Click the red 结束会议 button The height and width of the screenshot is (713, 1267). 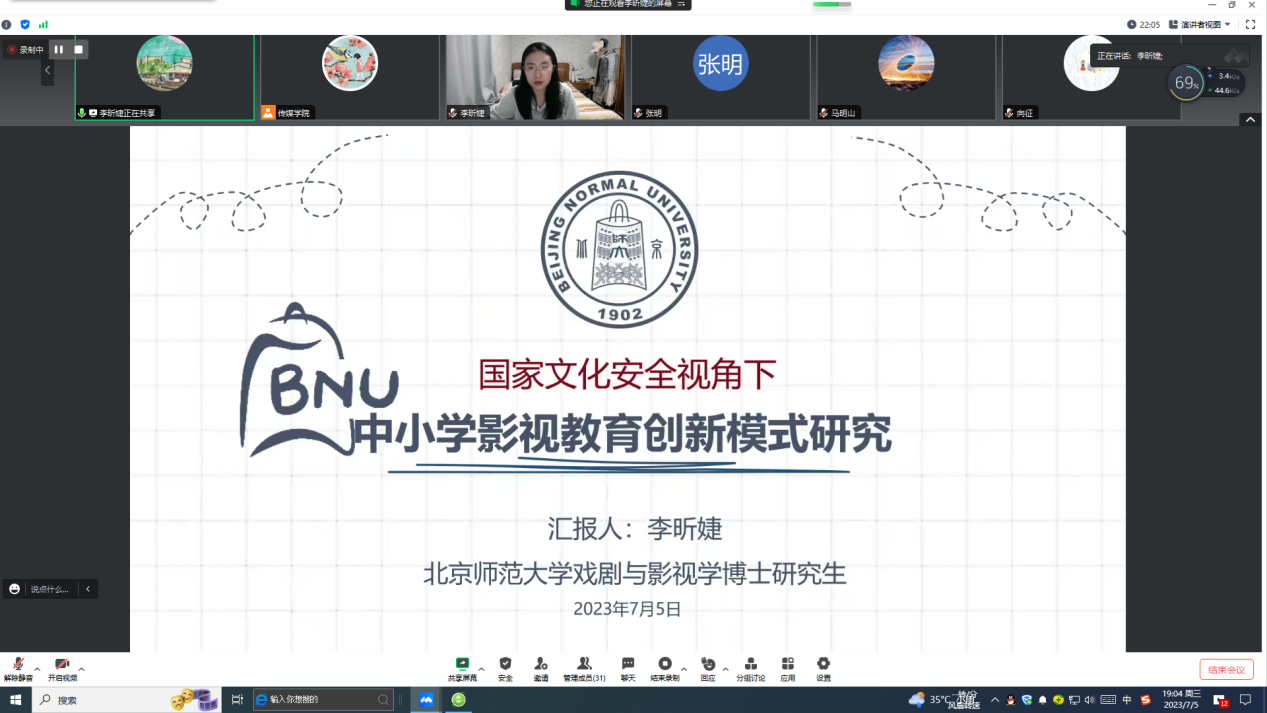(x=1226, y=669)
